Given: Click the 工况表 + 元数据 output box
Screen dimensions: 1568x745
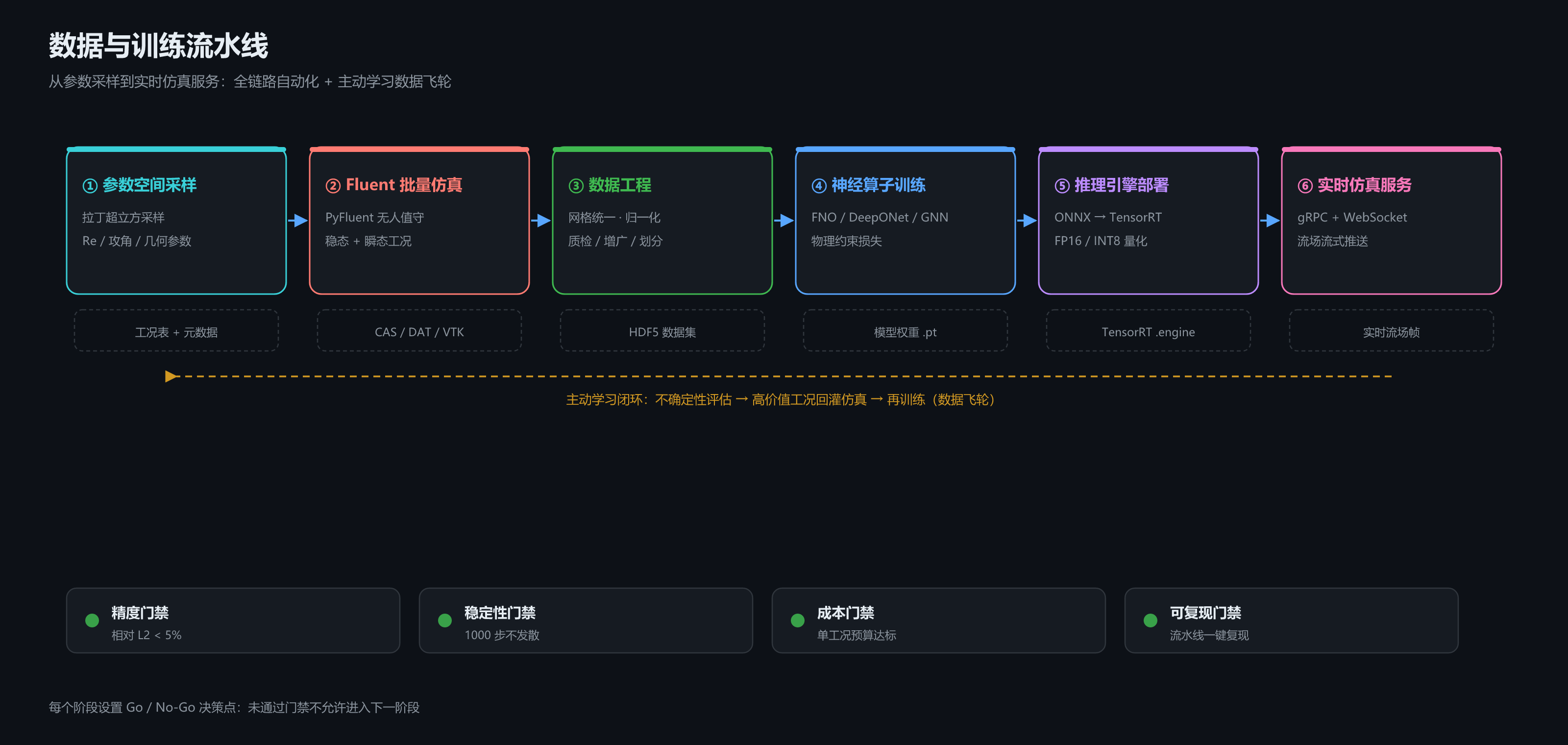Looking at the screenshot, I should [x=176, y=331].
